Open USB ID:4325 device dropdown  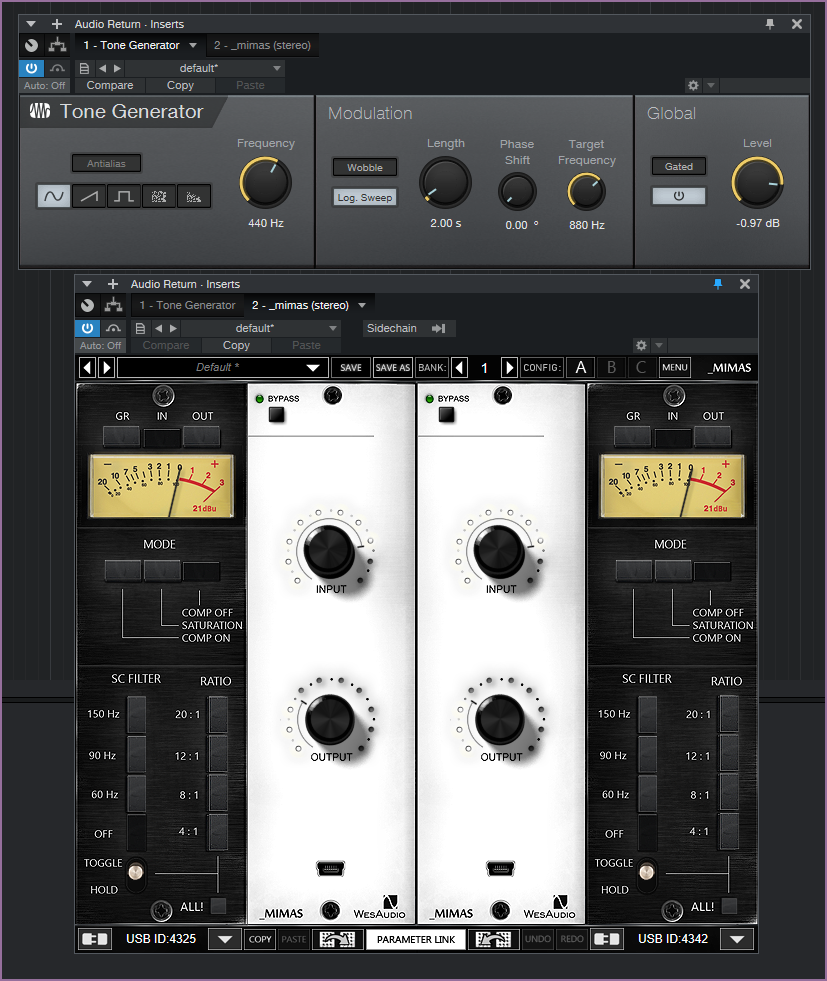[225, 939]
